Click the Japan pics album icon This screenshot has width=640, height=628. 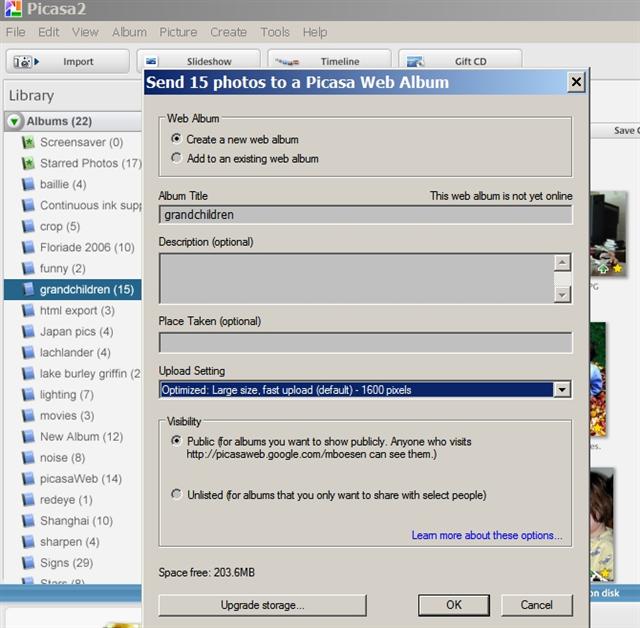[28, 331]
